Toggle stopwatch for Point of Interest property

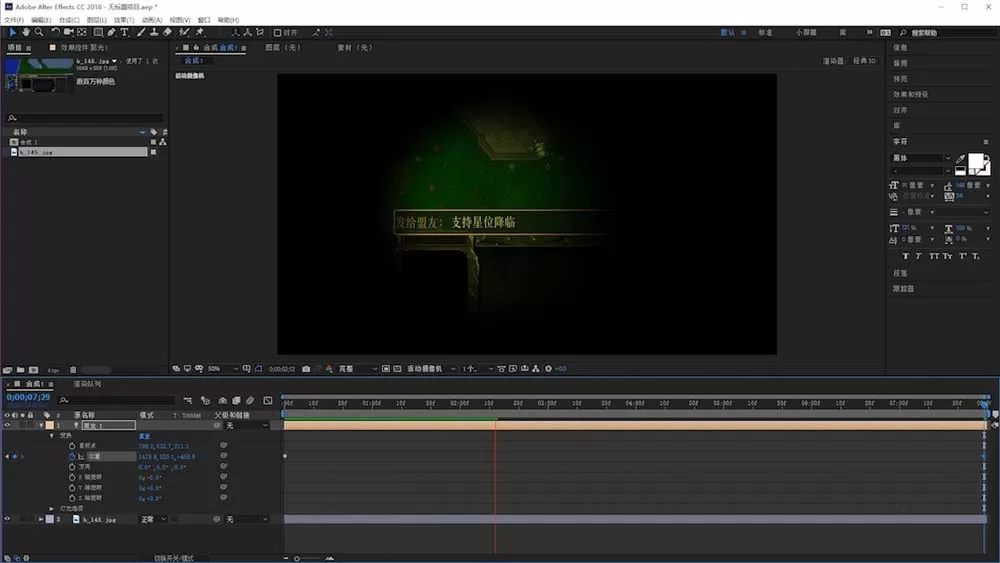pos(72,446)
